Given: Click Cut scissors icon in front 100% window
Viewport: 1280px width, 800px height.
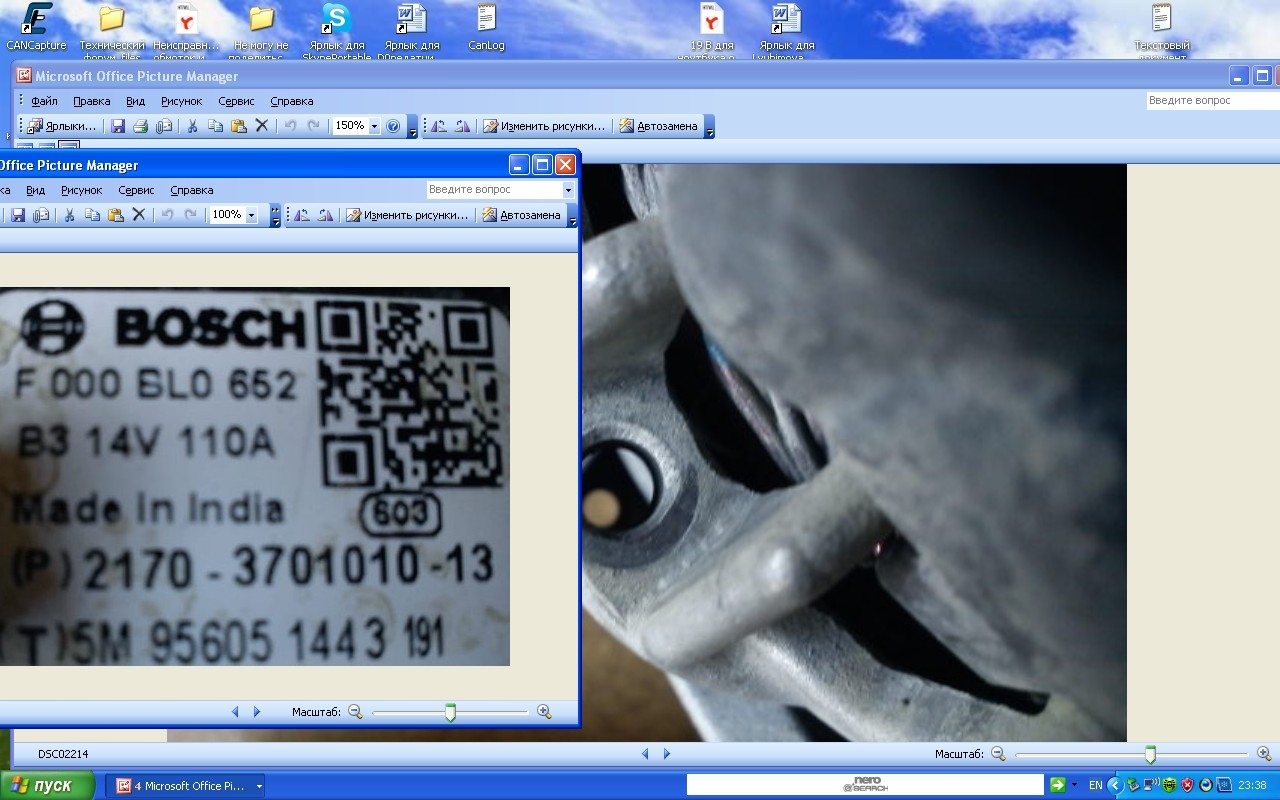Looking at the screenshot, I should (x=70, y=215).
